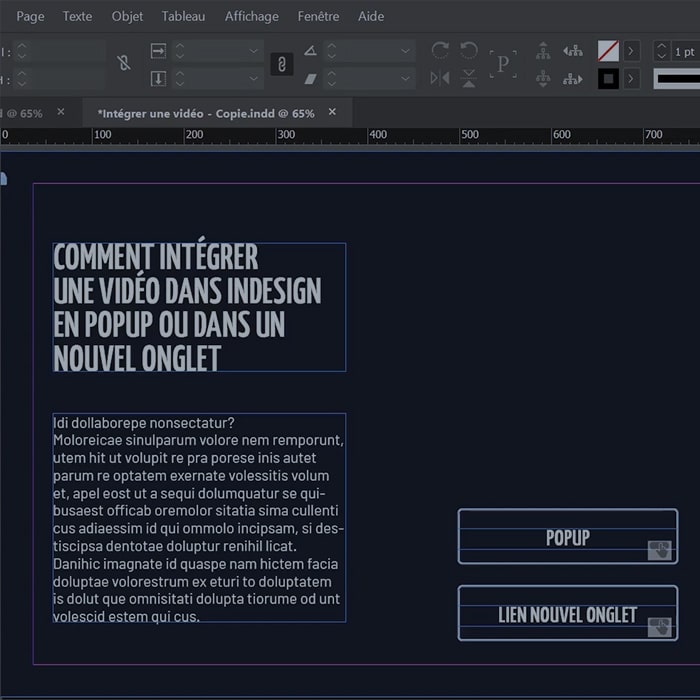Flip the selection horizontally
This screenshot has height=700, width=700.
[440, 79]
